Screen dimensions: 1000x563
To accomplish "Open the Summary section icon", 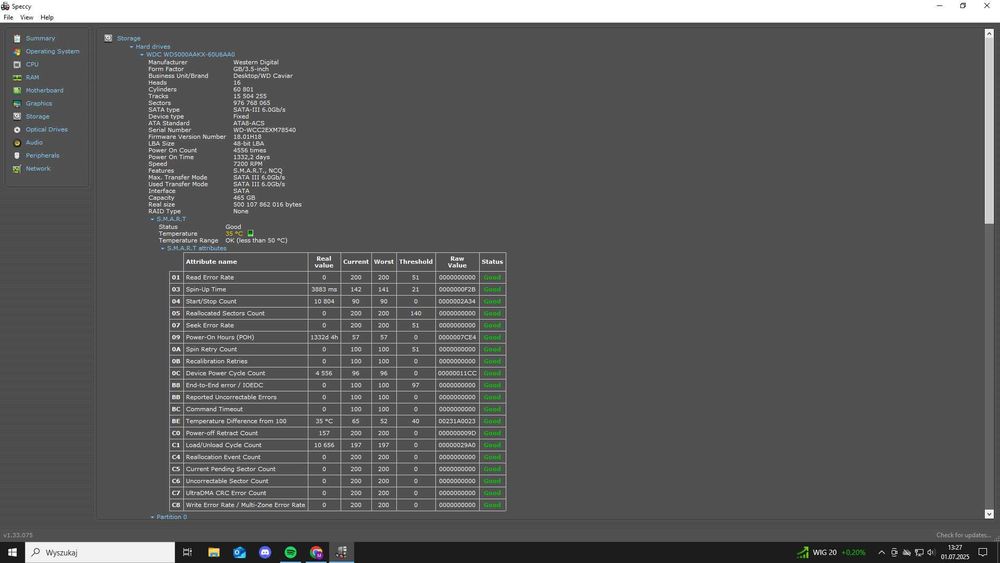I will point(17,38).
